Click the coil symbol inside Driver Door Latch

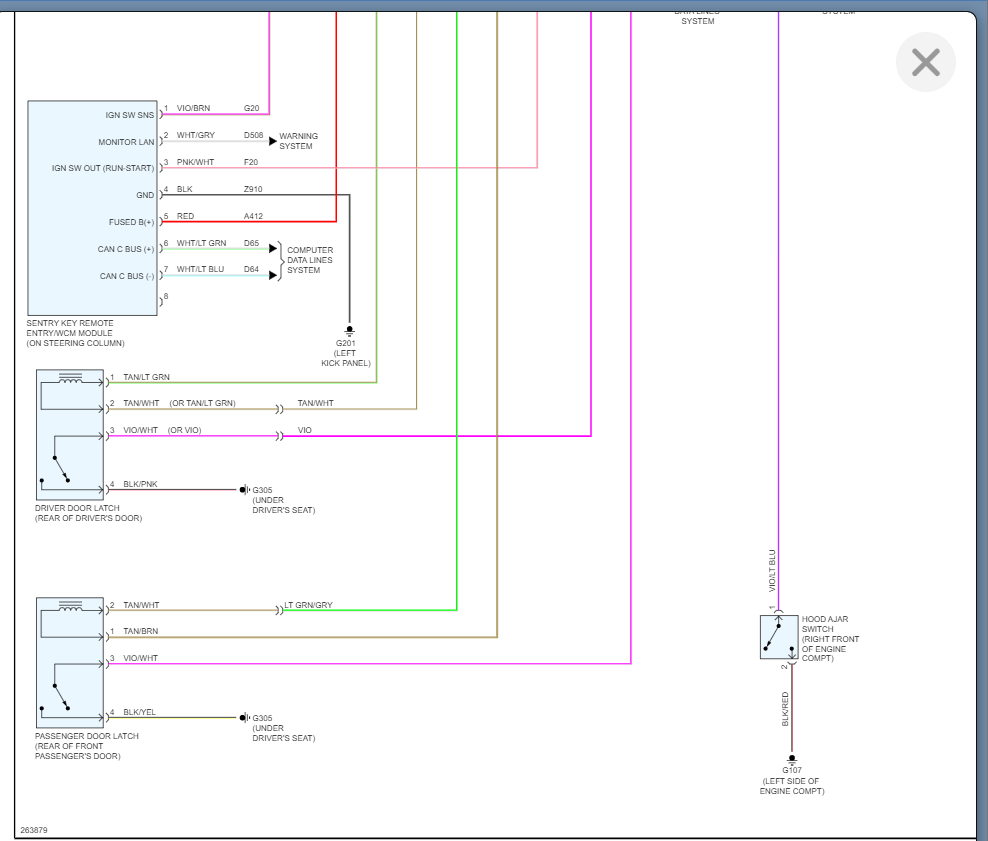(71, 379)
